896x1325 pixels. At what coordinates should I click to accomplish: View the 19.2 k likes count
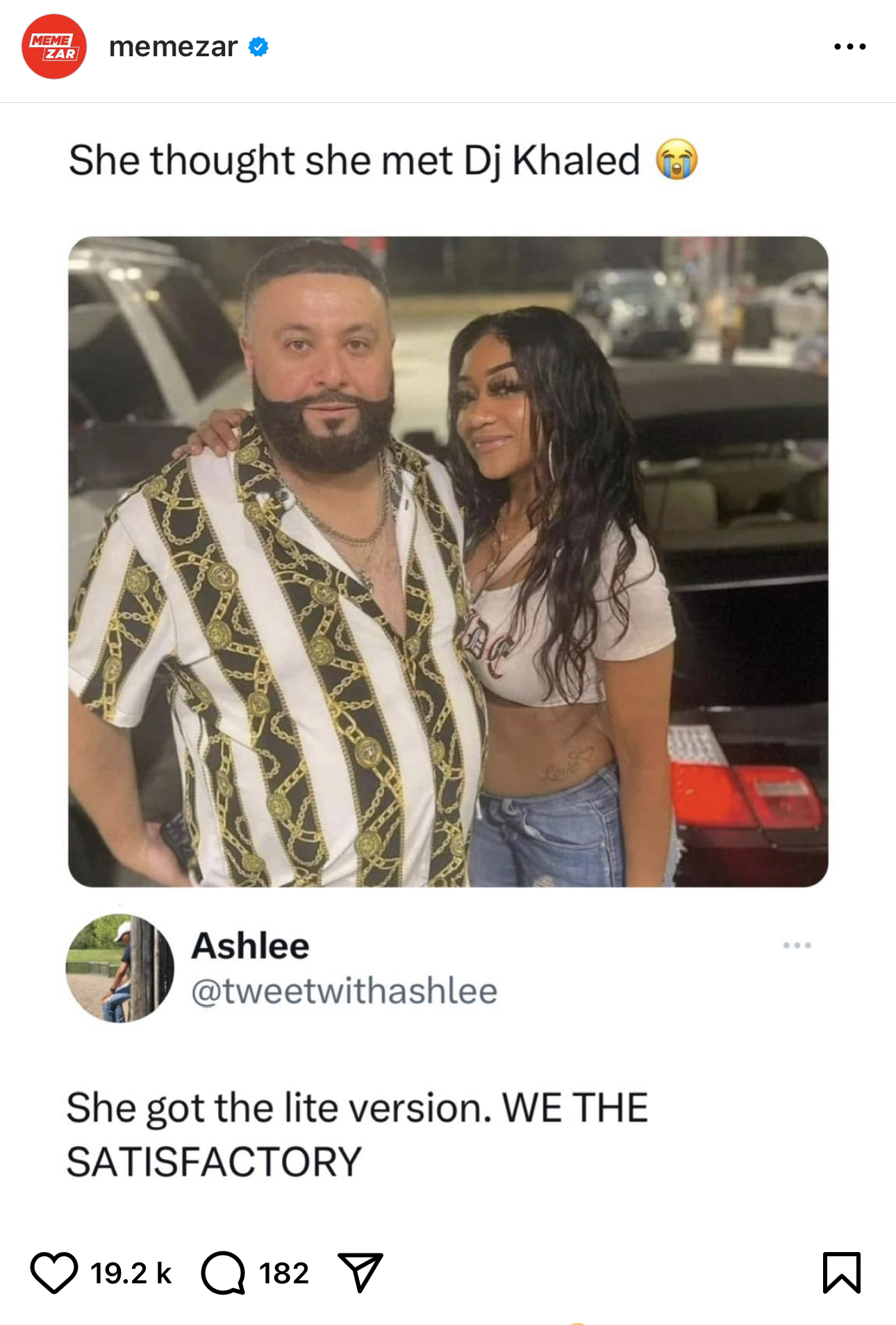point(131,1273)
